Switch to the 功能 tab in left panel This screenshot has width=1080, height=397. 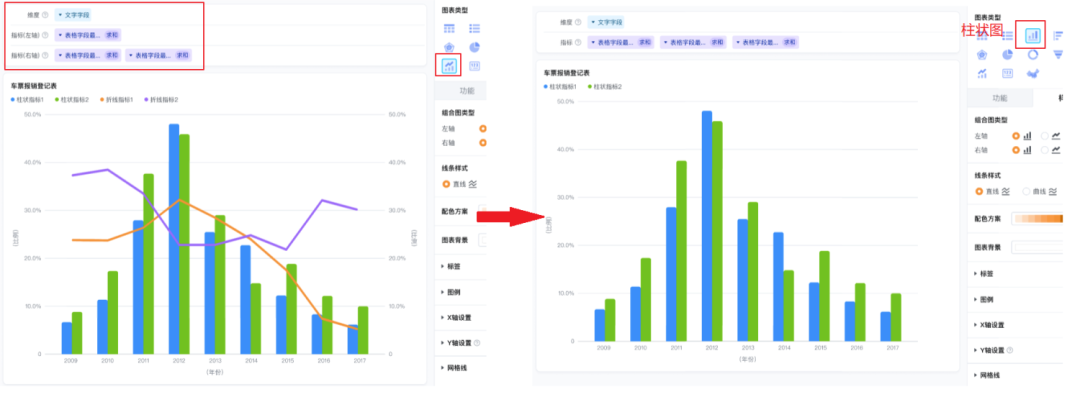click(x=467, y=90)
